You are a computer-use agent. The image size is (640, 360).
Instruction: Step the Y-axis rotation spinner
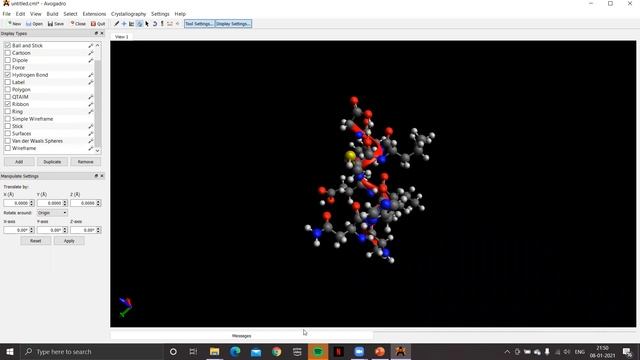[65, 230]
